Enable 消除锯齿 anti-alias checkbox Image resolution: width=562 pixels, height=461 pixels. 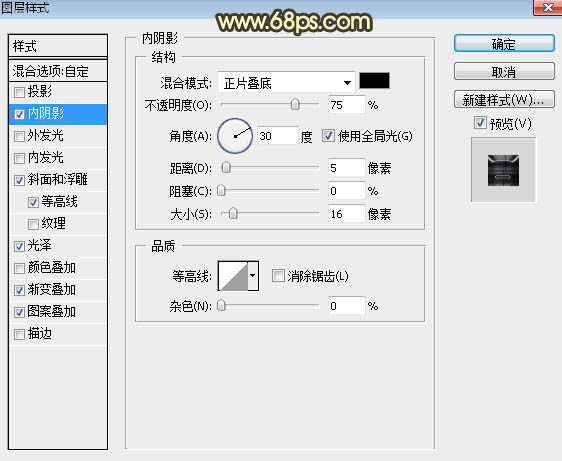(278, 276)
